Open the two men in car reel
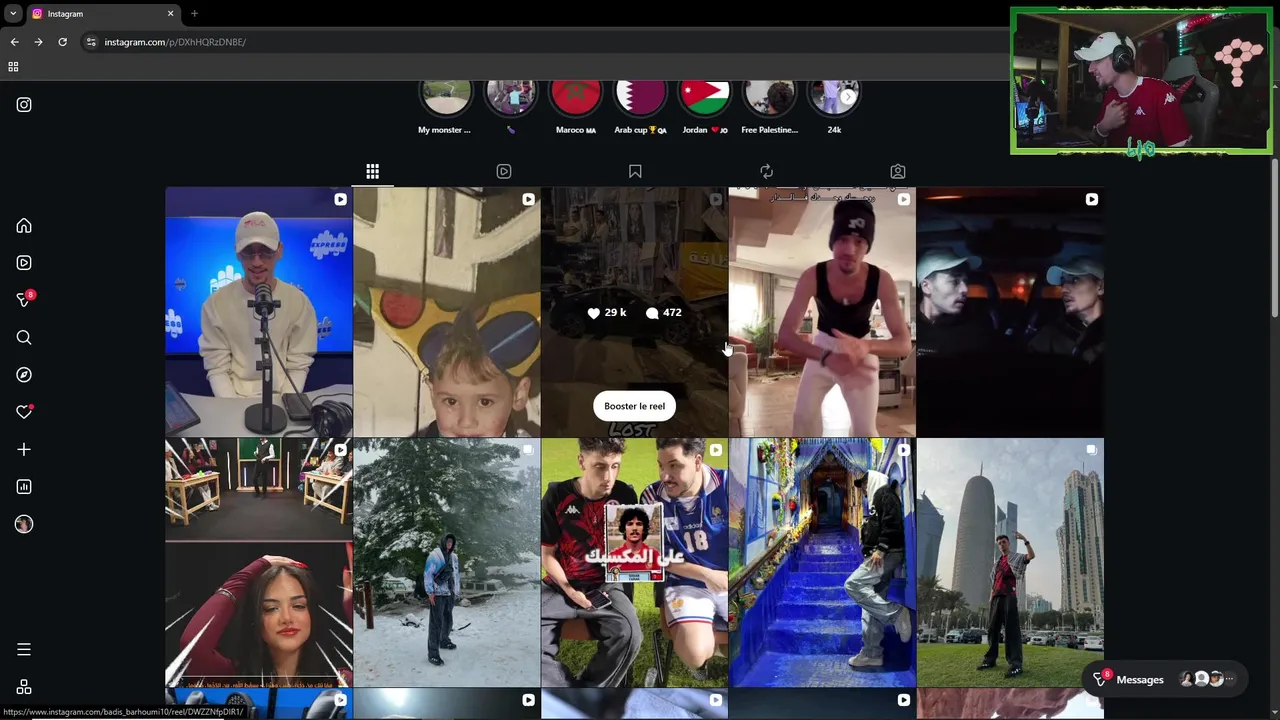This screenshot has width=1280, height=720. [x=1010, y=312]
